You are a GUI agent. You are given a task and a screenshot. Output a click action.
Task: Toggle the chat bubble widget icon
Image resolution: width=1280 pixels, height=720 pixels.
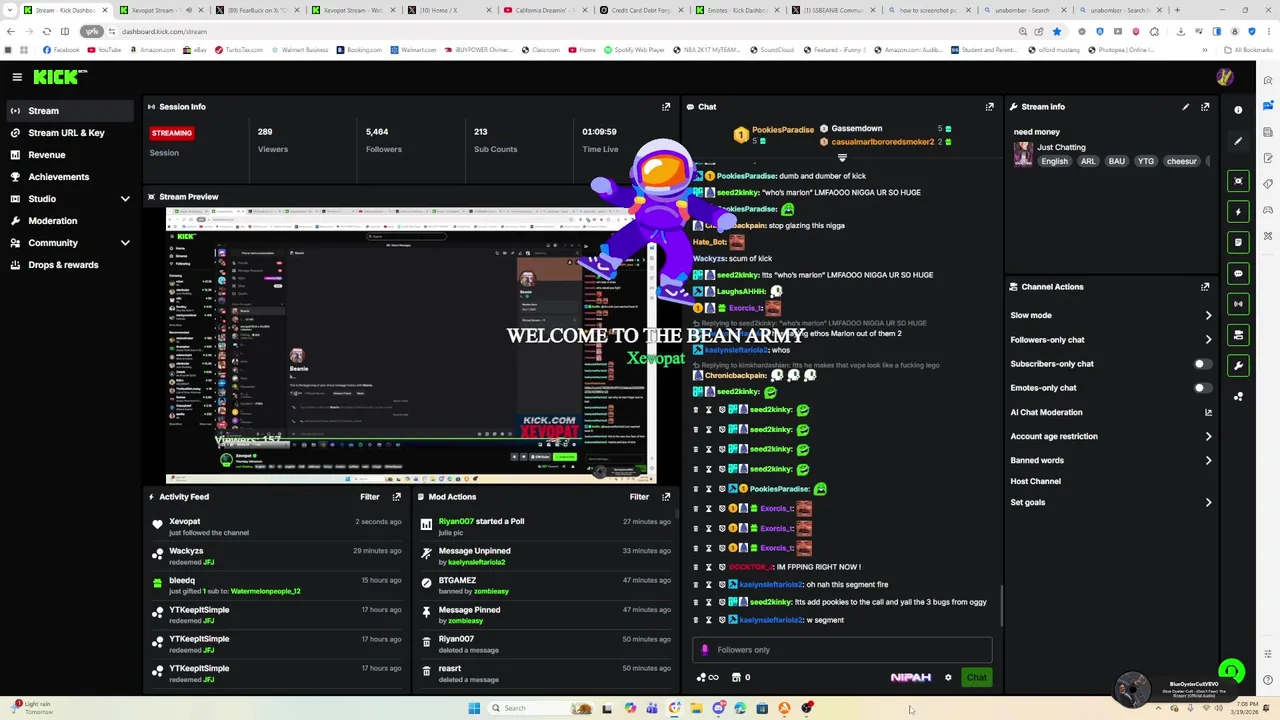coord(1238,273)
